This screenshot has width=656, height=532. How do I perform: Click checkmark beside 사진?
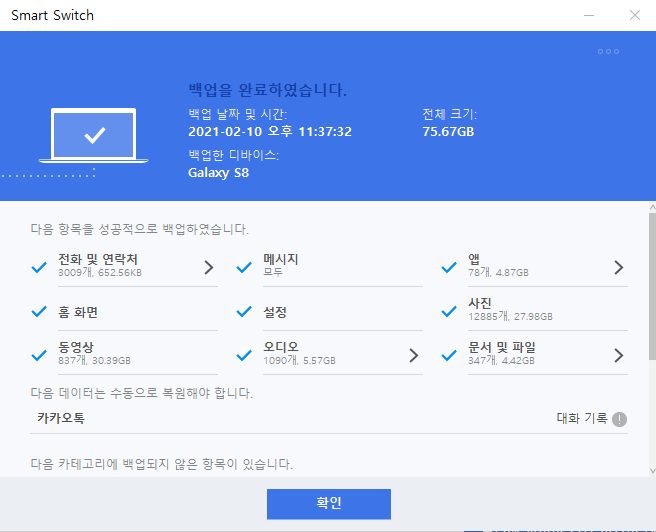click(x=449, y=312)
